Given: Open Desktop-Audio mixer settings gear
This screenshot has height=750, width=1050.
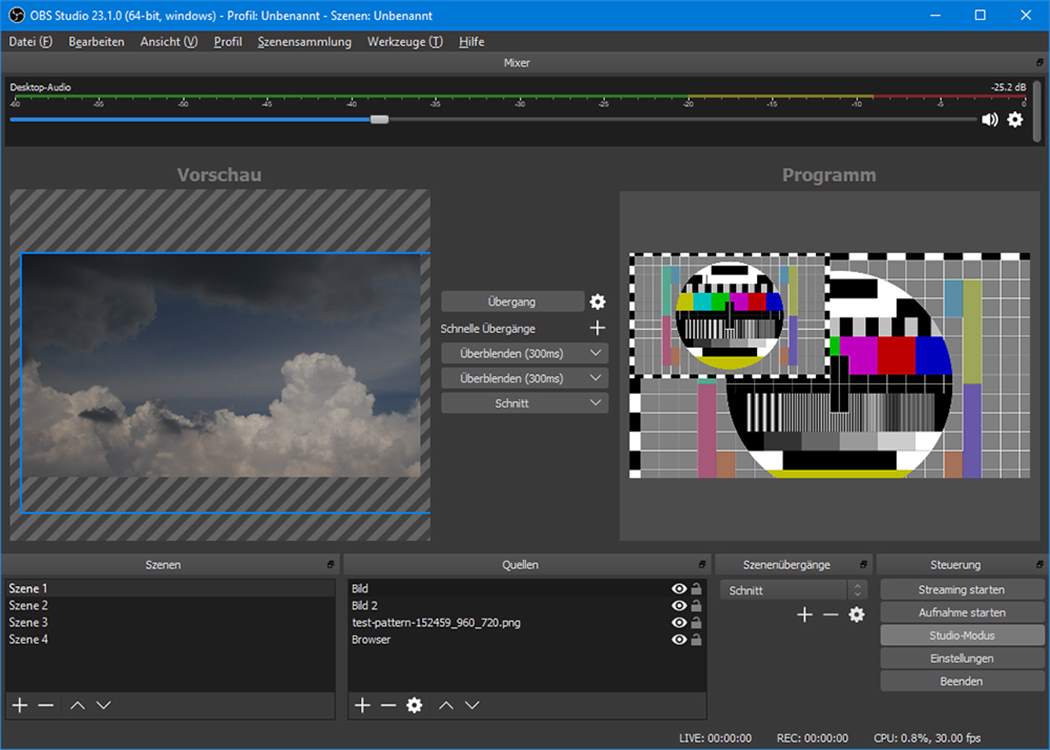Looking at the screenshot, I should click(x=1015, y=119).
